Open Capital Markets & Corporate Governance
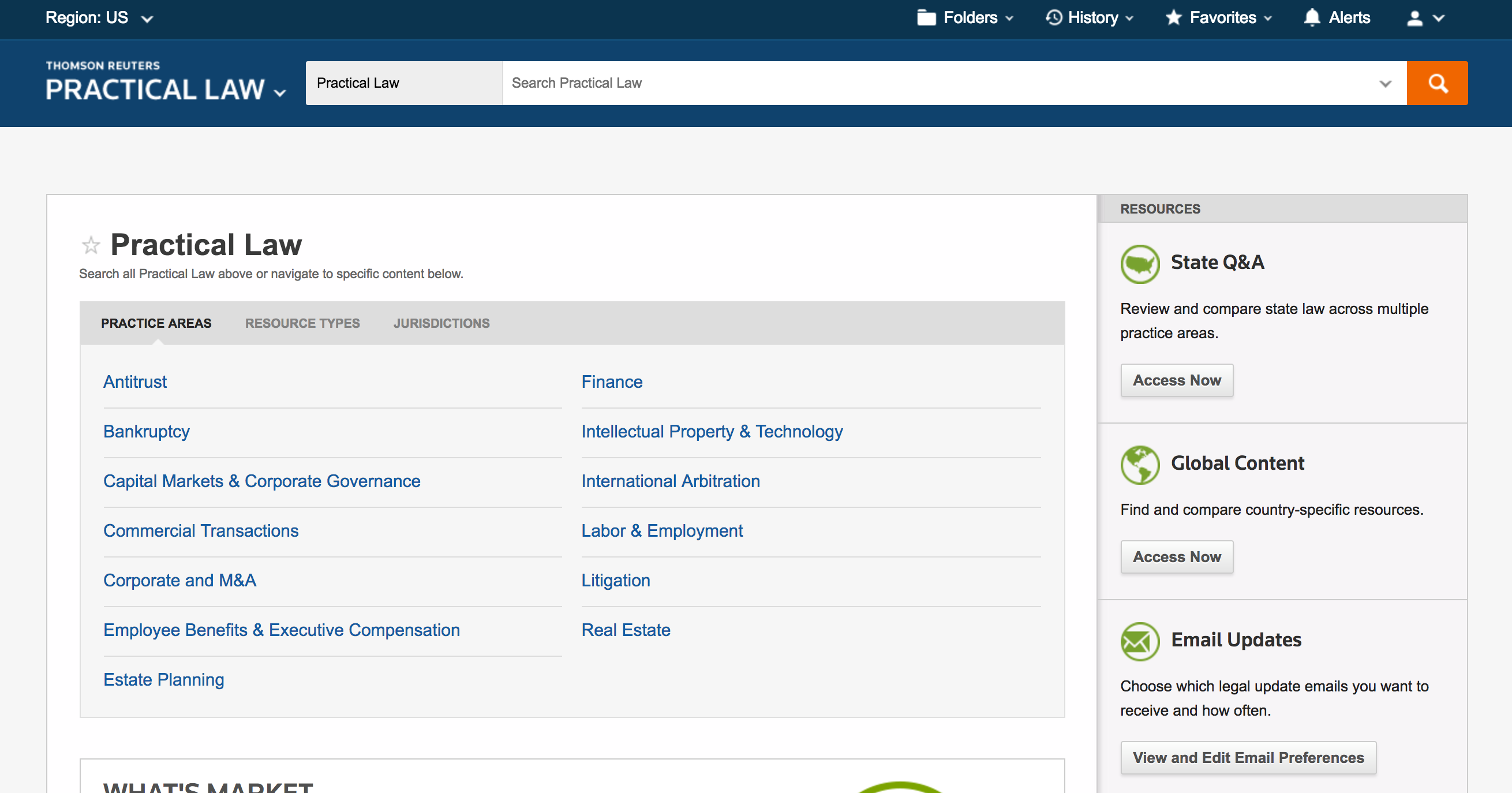This screenshot has width=1512, height=793. click(262, 481)
